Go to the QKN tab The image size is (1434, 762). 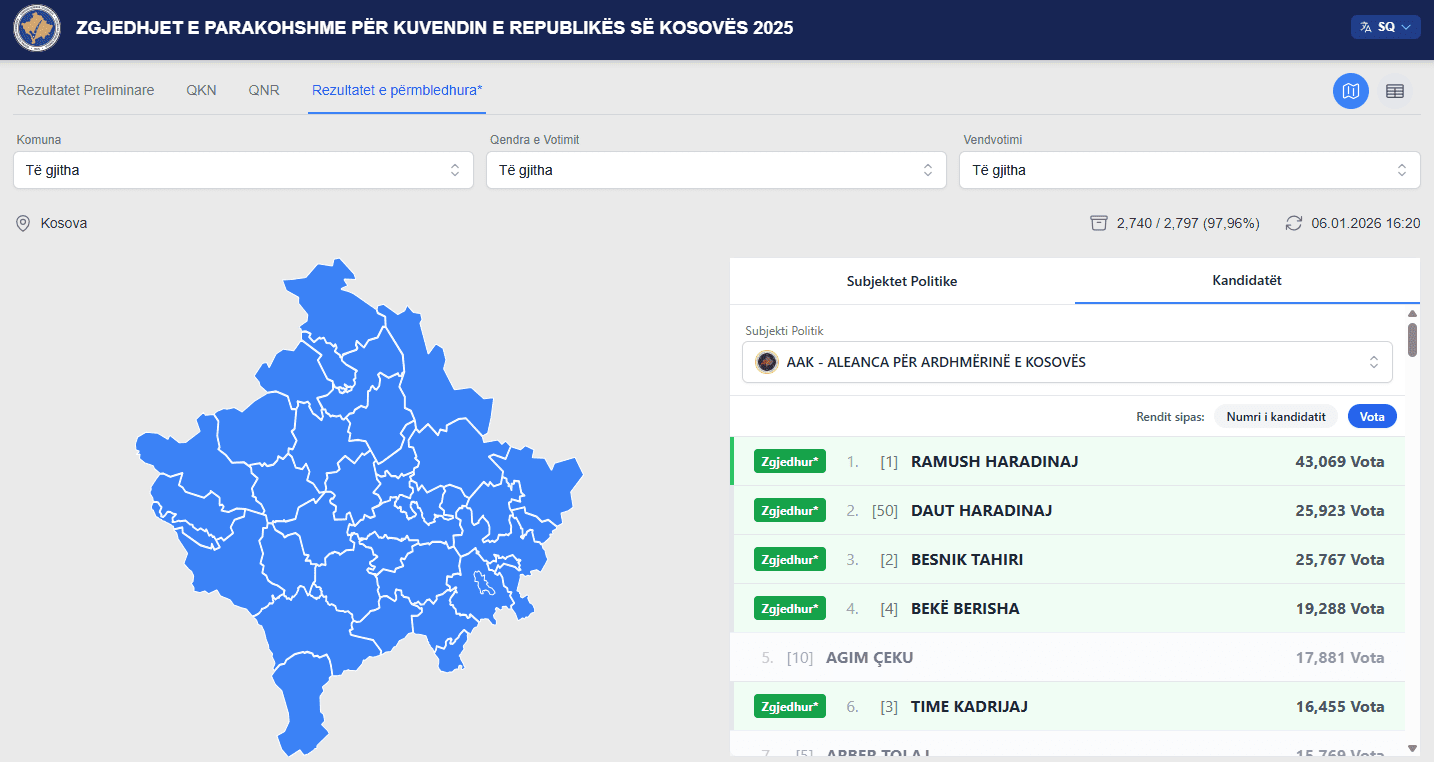[201, 90]
